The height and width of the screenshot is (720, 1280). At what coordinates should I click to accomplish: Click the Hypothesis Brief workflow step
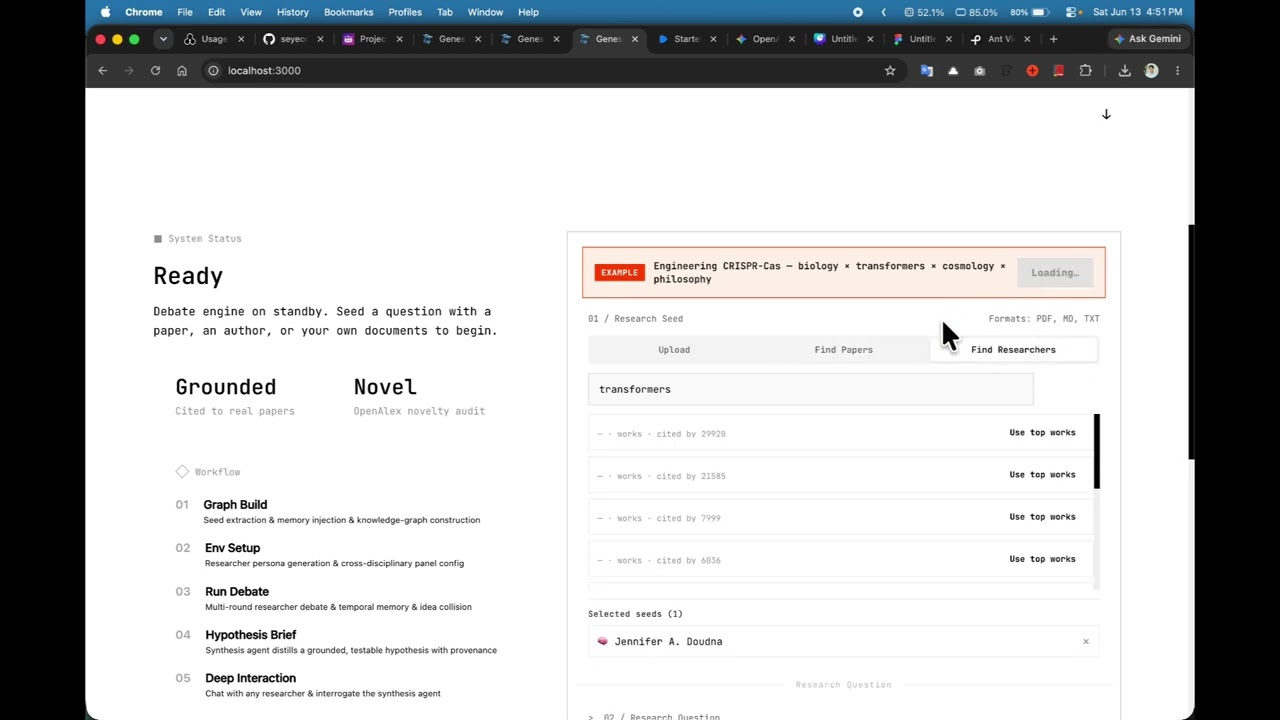coord(336,642)
